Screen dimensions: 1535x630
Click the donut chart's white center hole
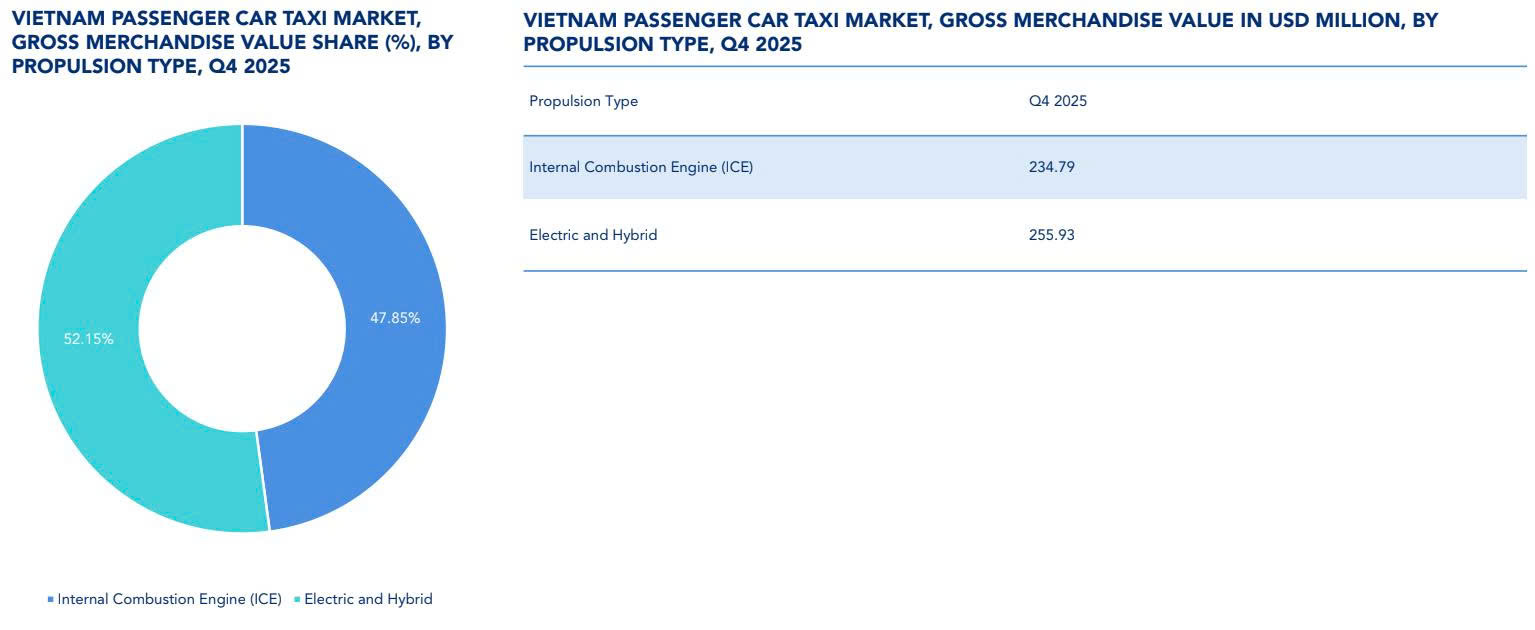pyautogui.click(x=242, y=328)
